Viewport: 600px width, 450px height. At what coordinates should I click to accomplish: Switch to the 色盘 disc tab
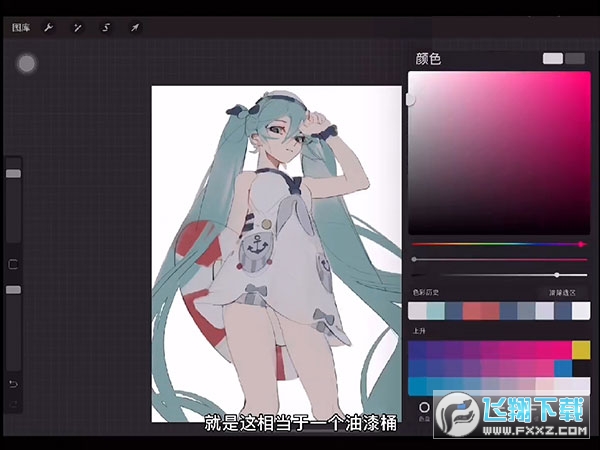click(x=424, y=411)
